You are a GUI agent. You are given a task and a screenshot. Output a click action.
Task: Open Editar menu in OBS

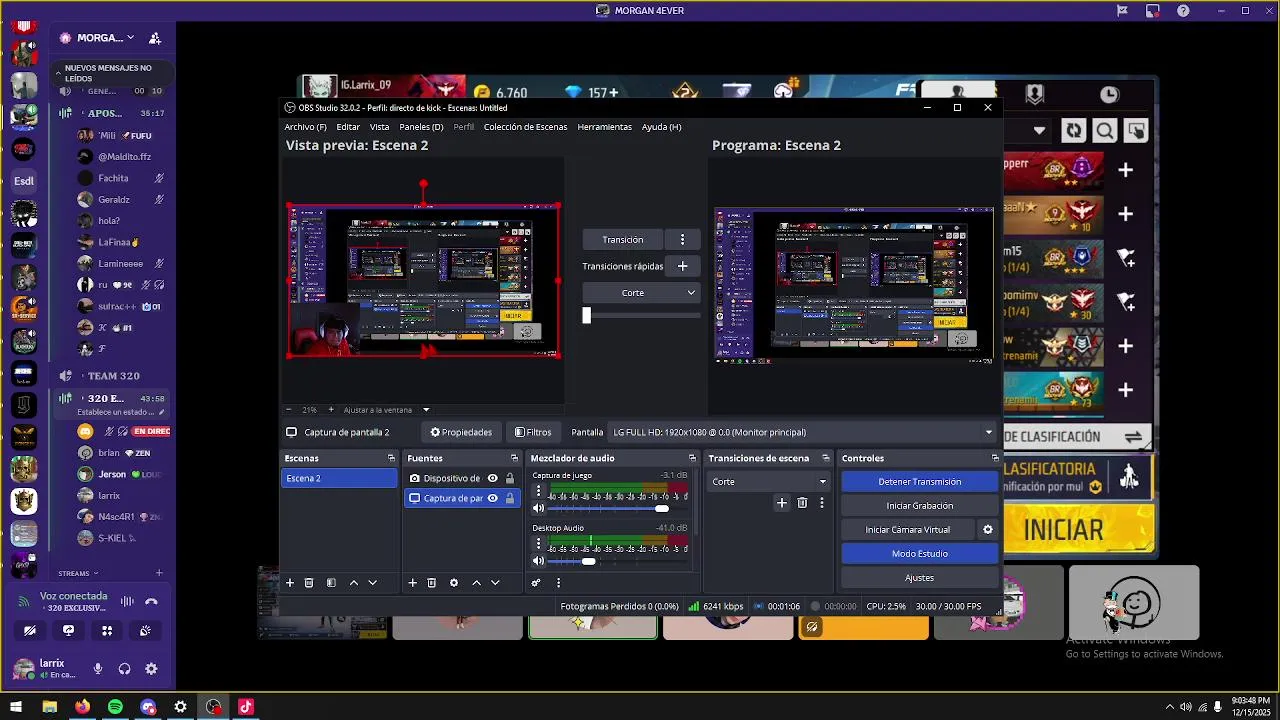[348, 127]
